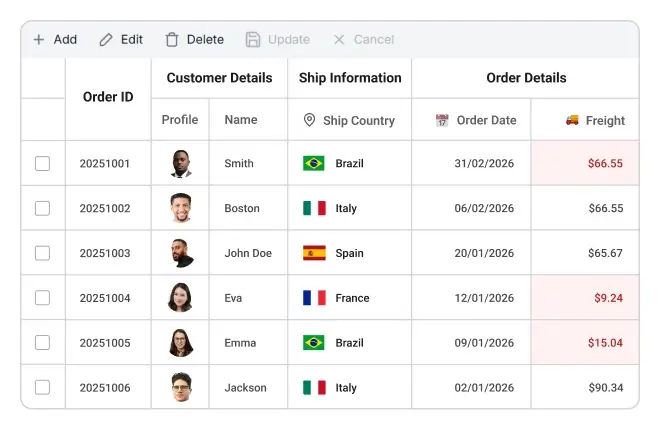The image size is (660, 430).
Task: Click the Order ID column header
Action: [108, 97]
